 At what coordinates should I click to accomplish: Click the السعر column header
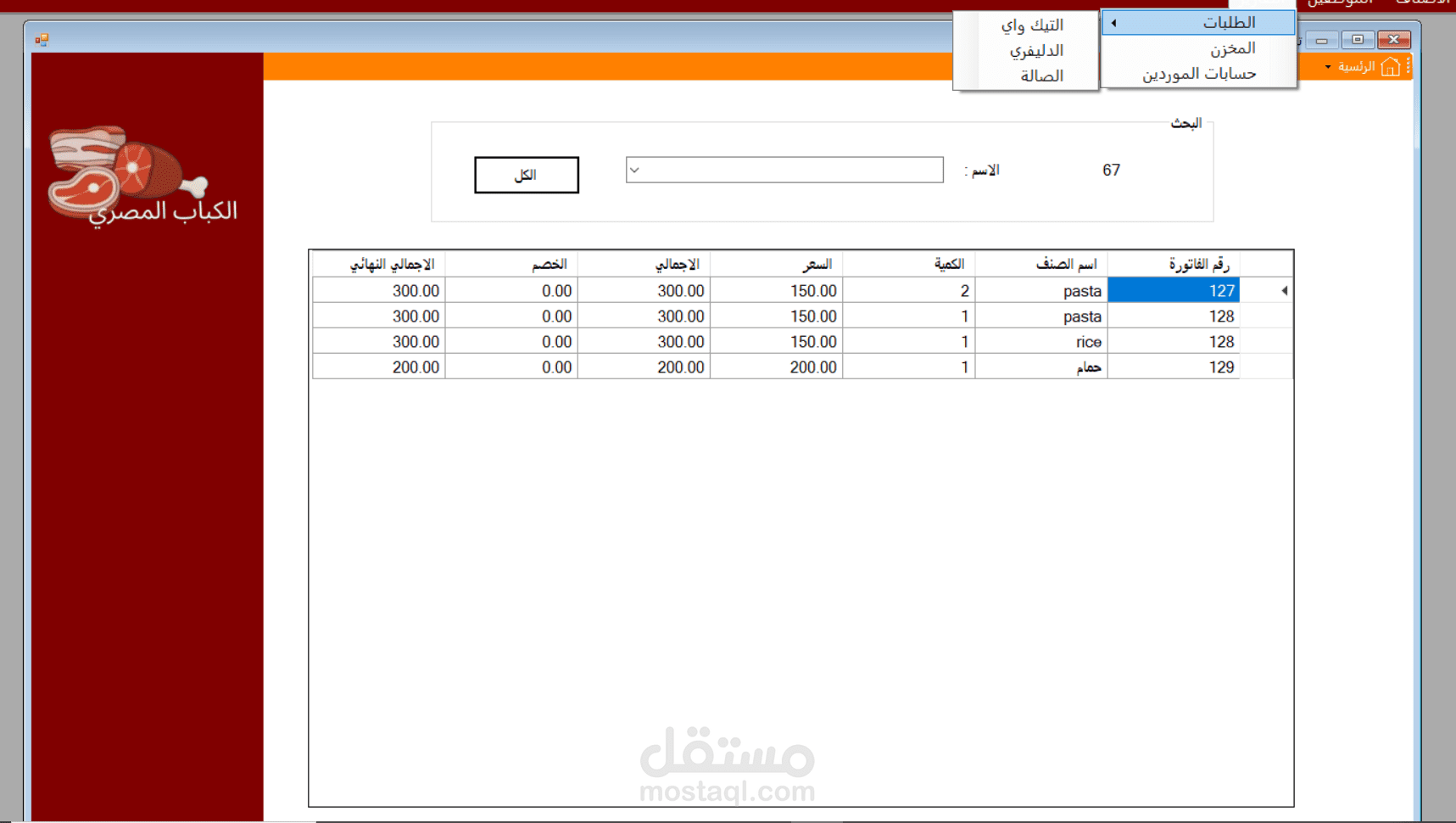pyautogui.click(x=777, y=265)
